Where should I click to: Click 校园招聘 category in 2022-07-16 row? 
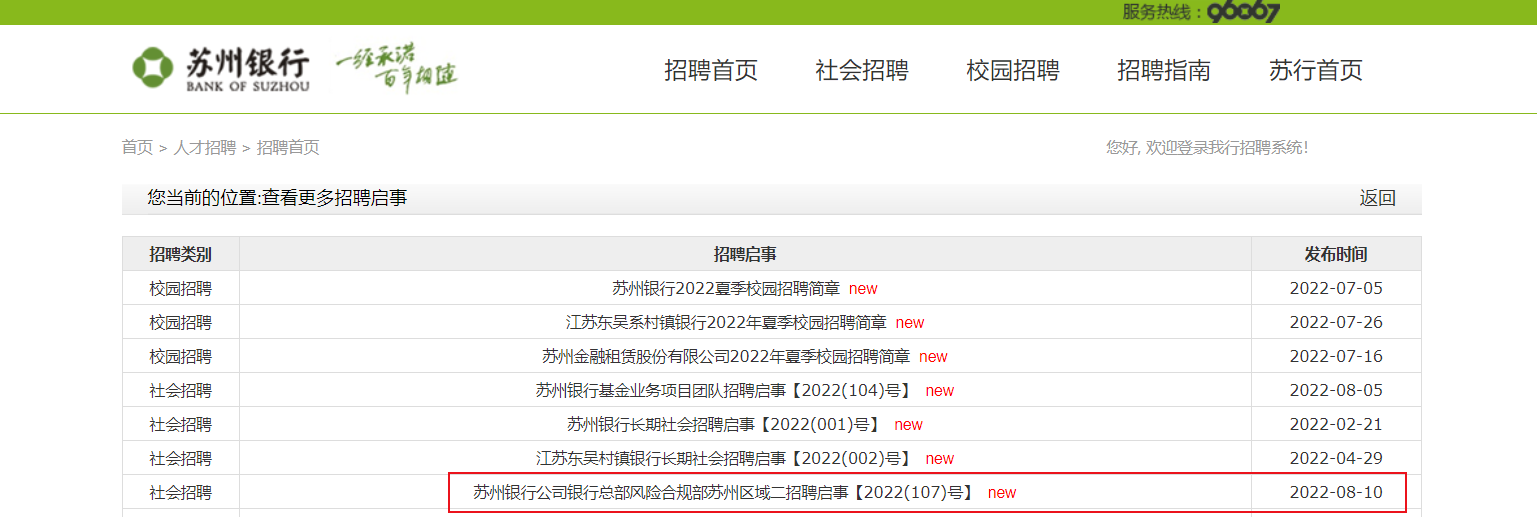181,356
